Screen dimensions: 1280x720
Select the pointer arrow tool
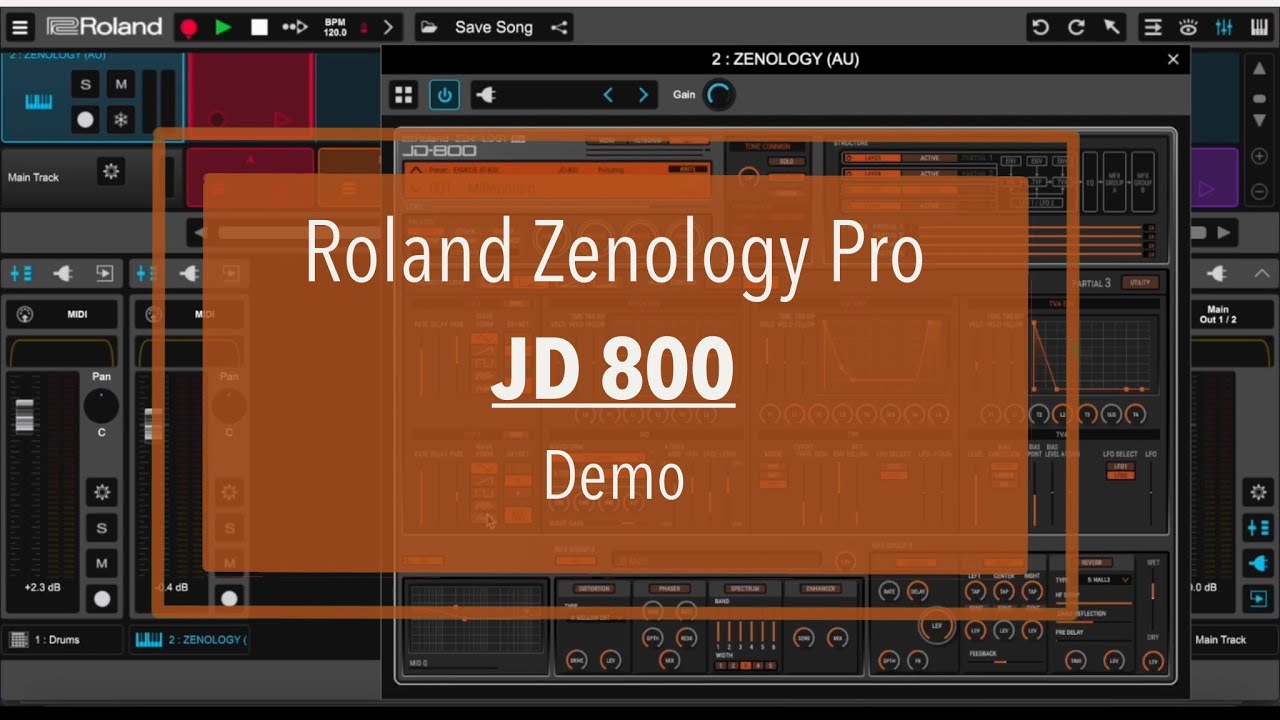[1112, 27]
